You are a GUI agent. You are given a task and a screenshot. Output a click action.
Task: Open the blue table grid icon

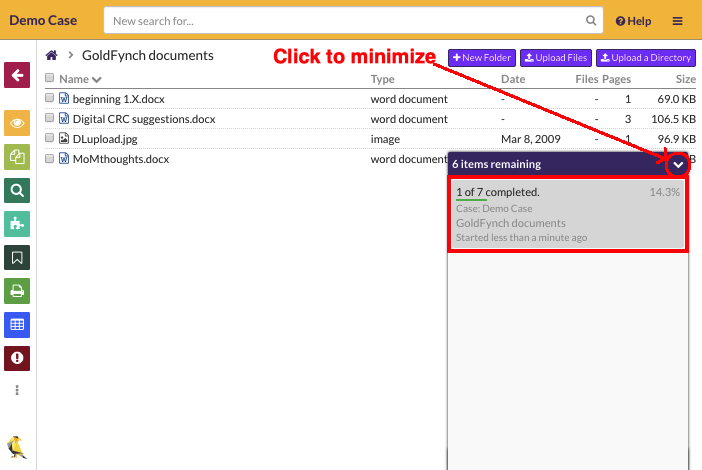click(17, 325)
